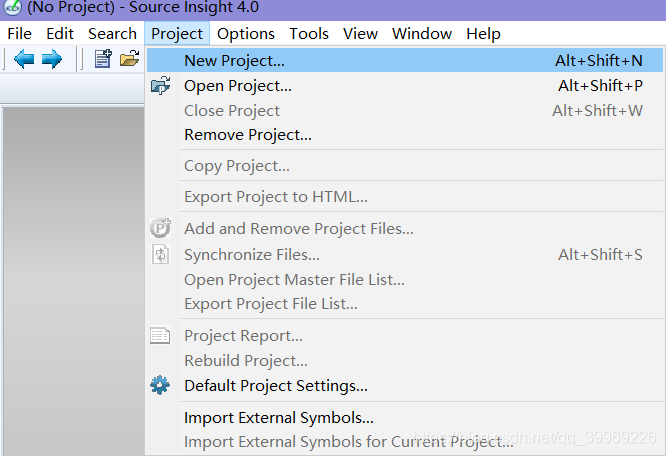Screen dimensions: 666x456
Task: Click the Default Project Settings gear icon
Action: click(x=160, y=385)
